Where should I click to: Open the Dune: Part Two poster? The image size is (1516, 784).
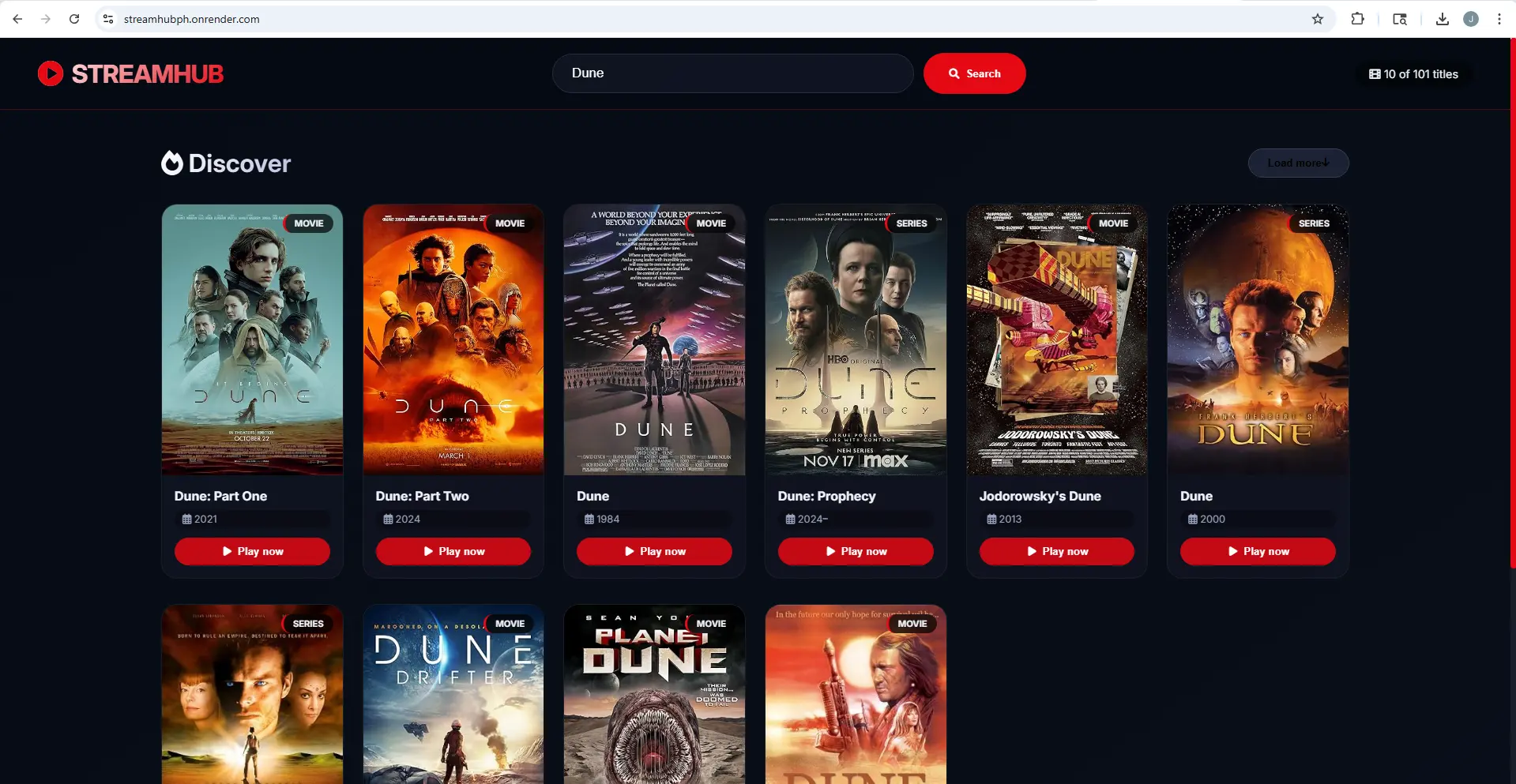click(453, 340)
